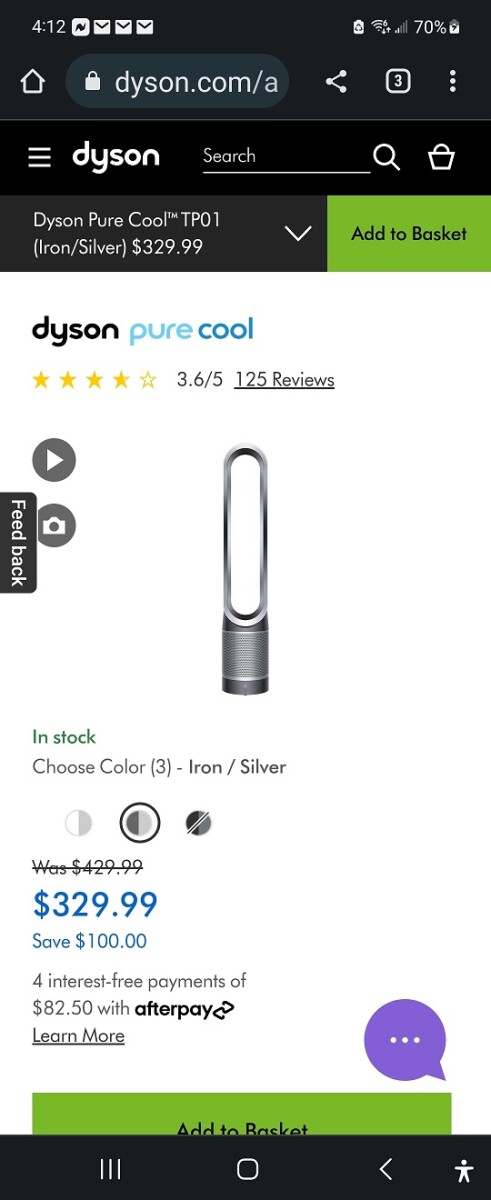
Task: Share the page via the share icon
Action: click(336, 82)
